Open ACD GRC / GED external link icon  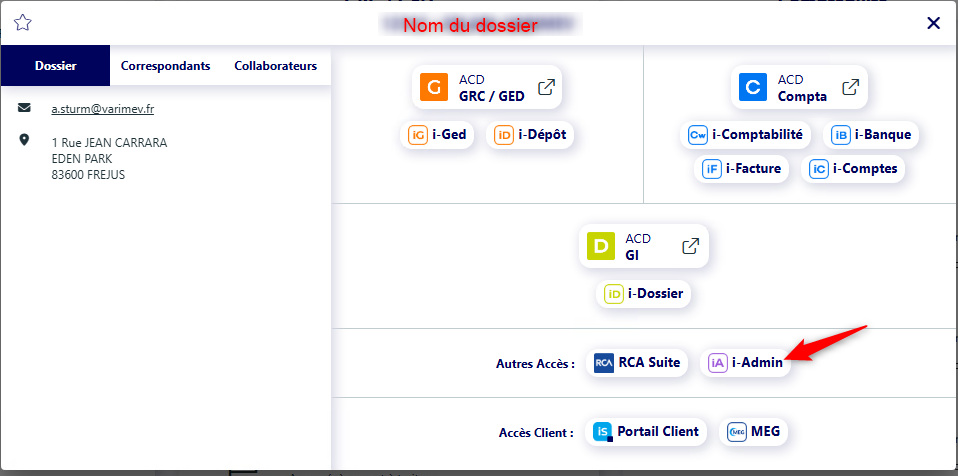point(546,87)
